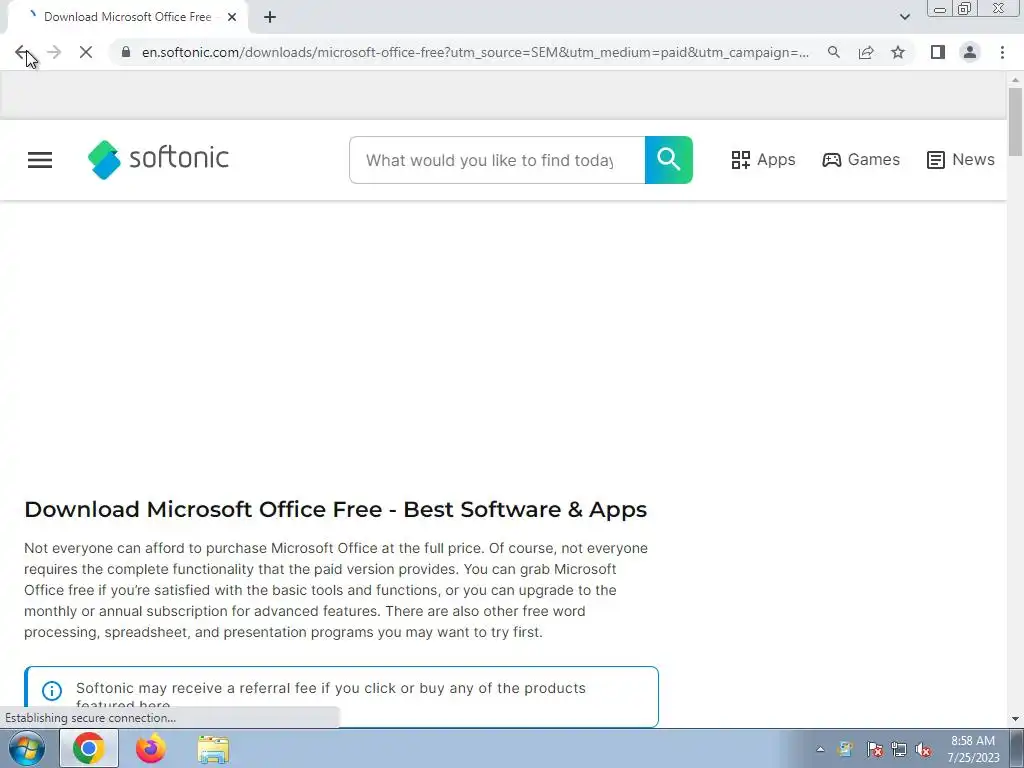Launch Firefox from the taskbar
This screenshot has height=768, width=1024.
pyautogui.click(x=150, y=748)
